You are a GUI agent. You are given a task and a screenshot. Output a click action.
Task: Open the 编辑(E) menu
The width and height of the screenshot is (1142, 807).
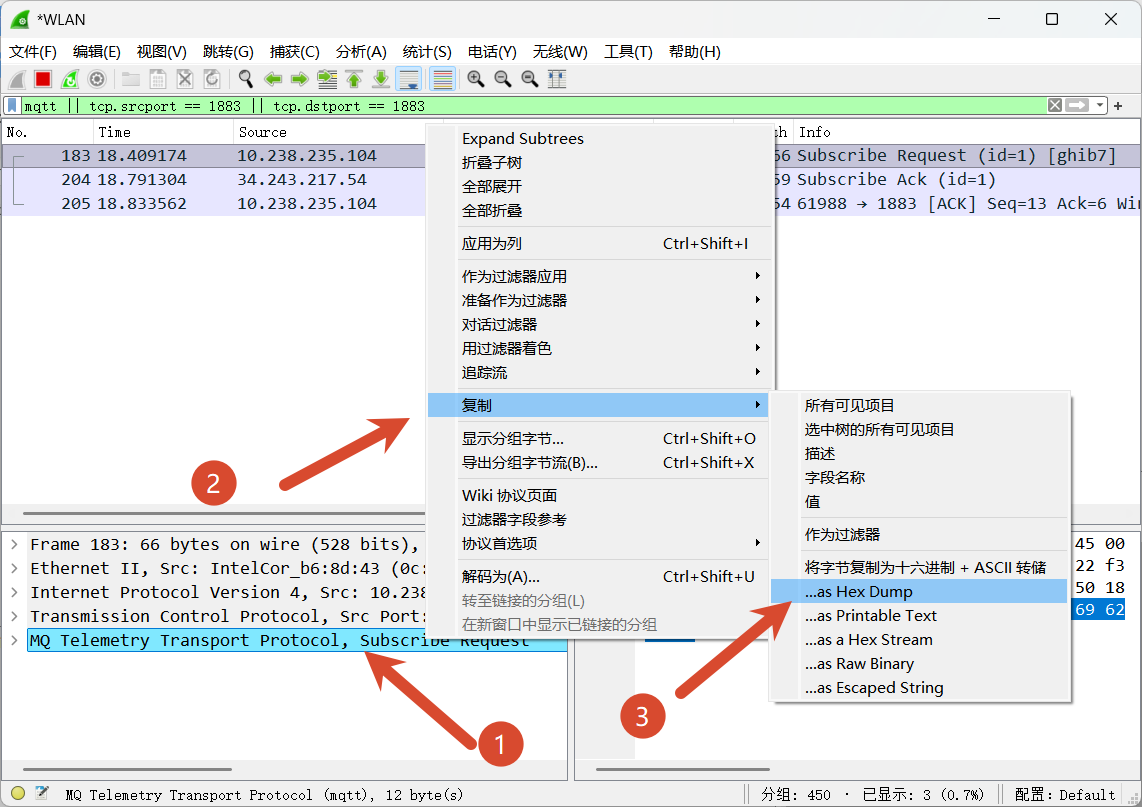[x=97, y=52]
